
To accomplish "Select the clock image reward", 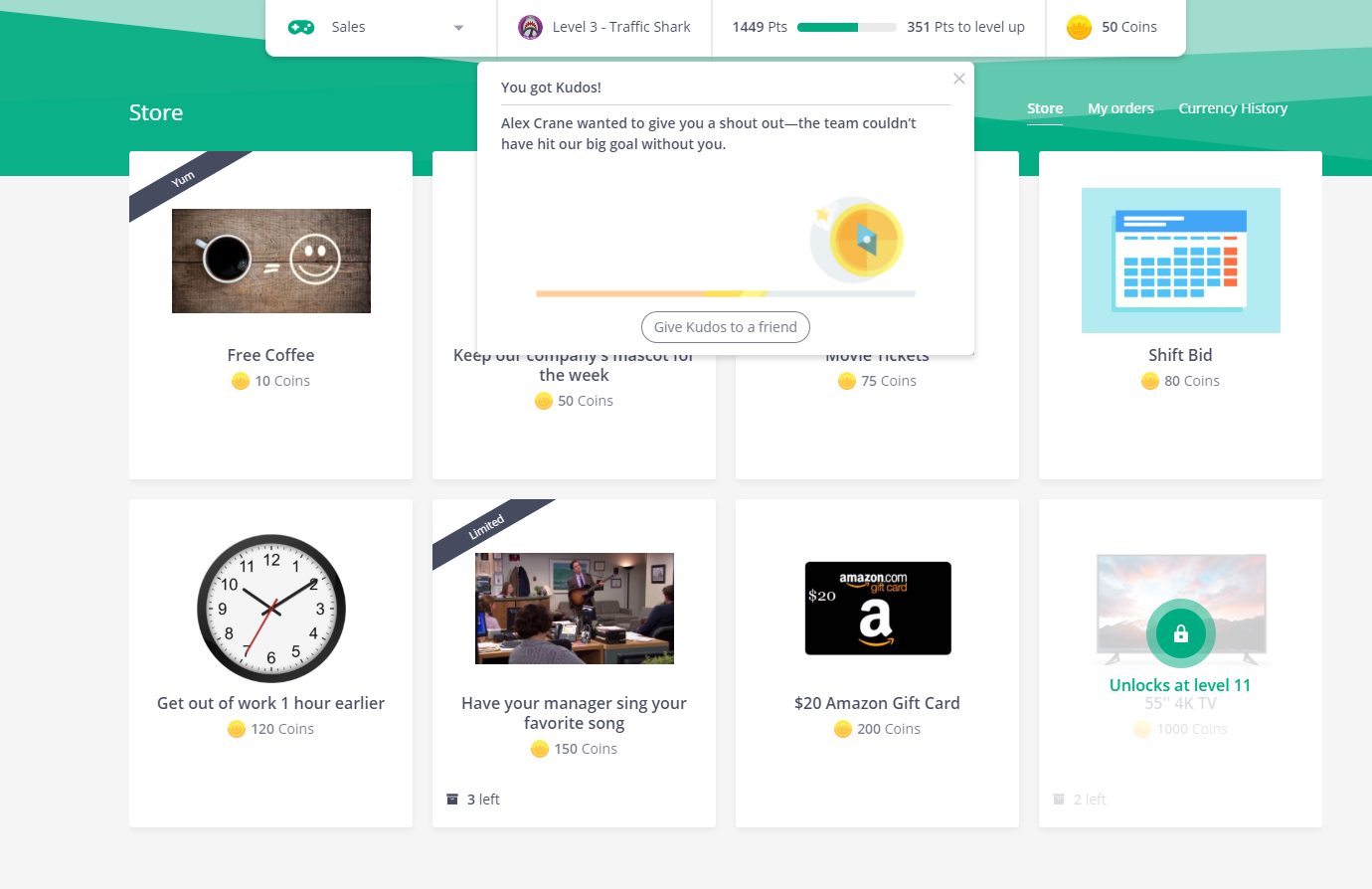I will (271, 609).
